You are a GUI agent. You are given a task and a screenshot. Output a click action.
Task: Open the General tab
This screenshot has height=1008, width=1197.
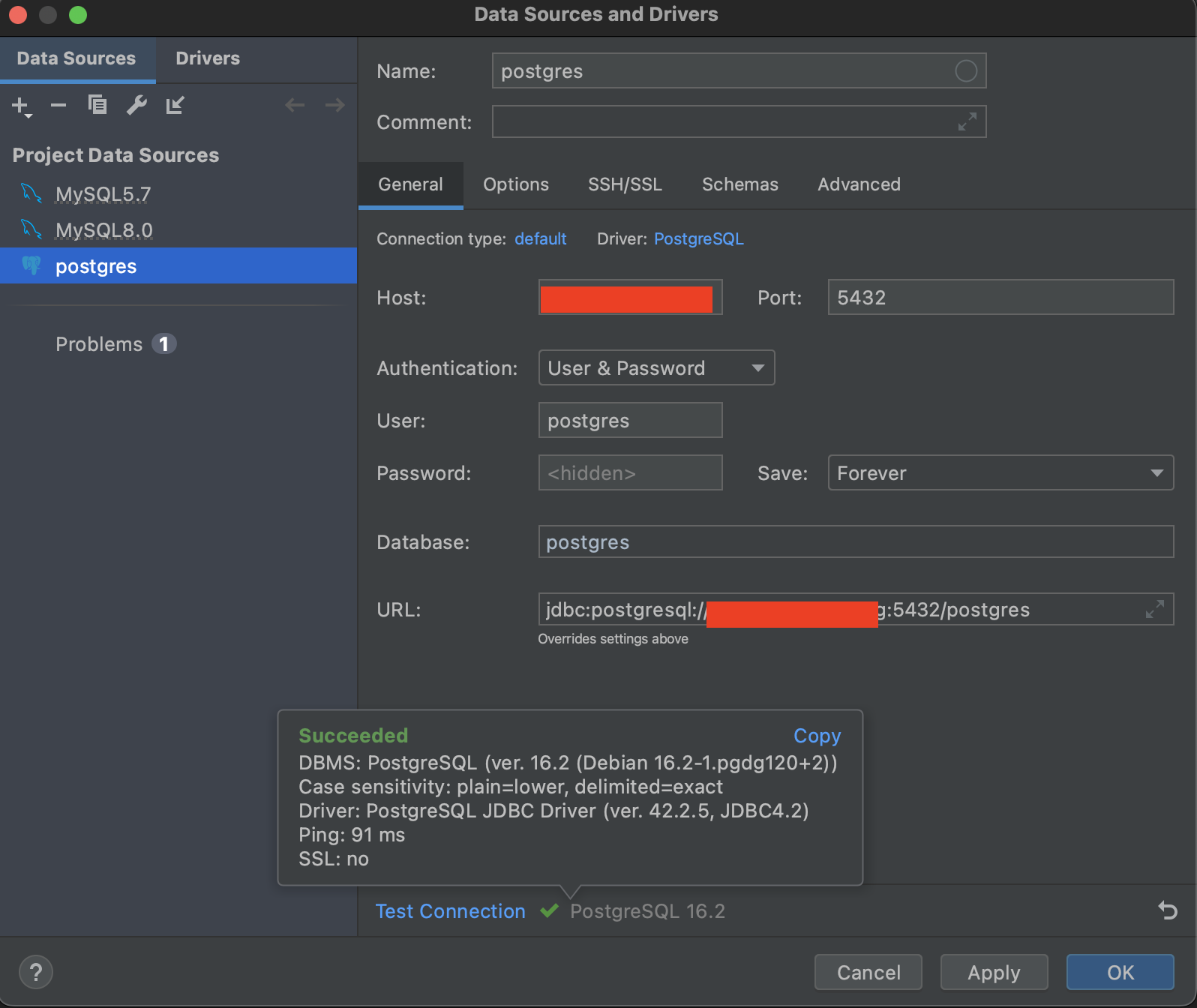(410, 184)
